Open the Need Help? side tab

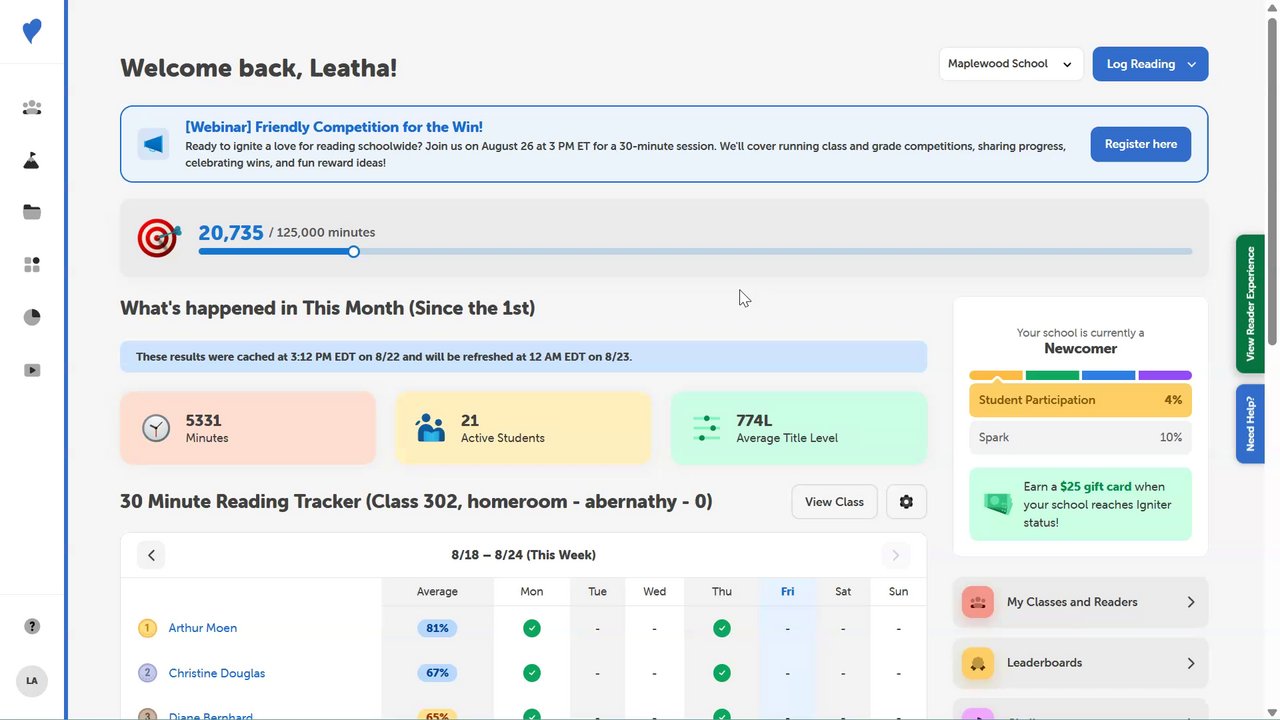(1250, 424)
